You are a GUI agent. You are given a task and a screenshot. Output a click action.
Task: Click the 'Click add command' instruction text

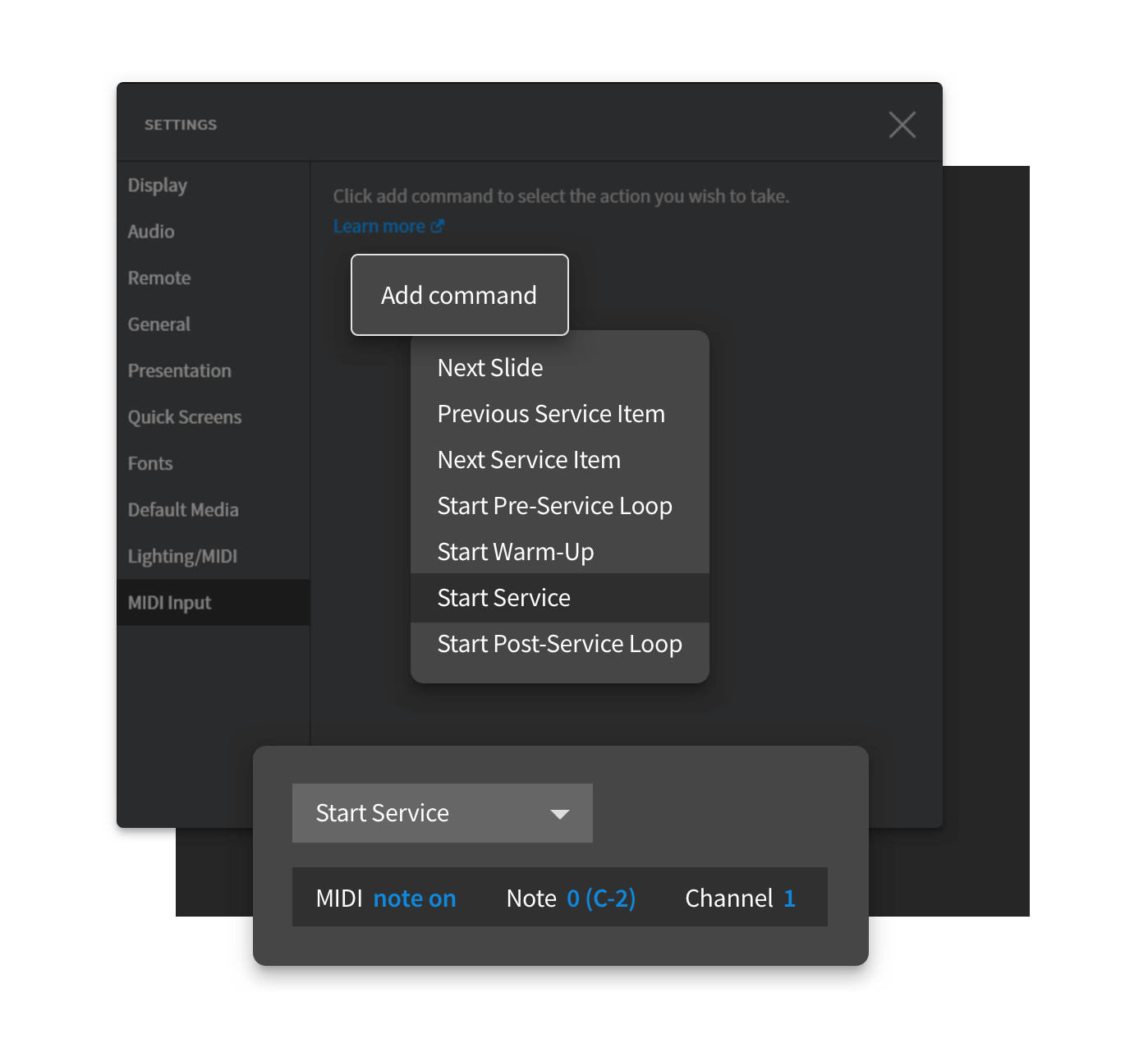561,196
